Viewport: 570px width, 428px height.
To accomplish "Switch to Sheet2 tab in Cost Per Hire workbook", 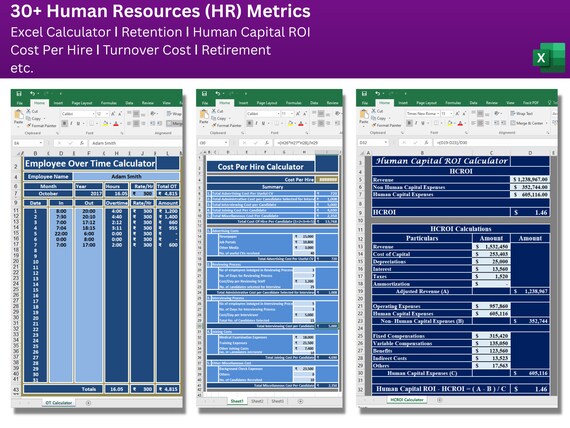I will pos(257,401).
